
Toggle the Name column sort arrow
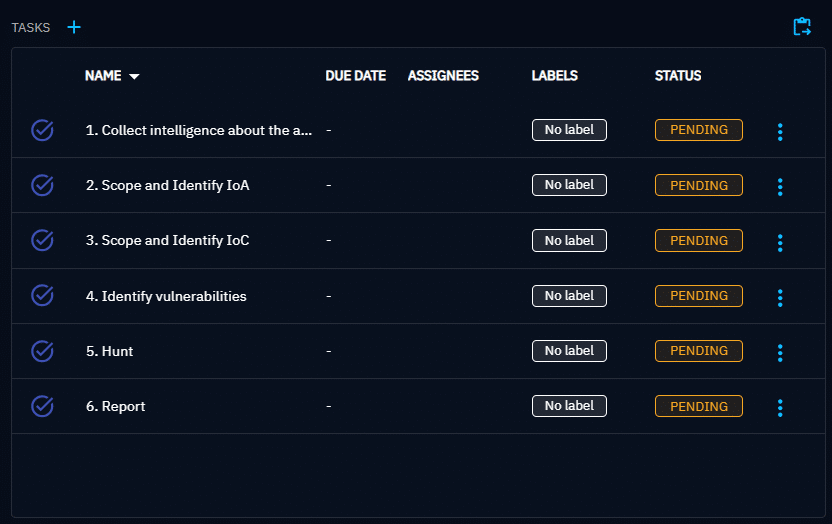(x=134, y=76)
